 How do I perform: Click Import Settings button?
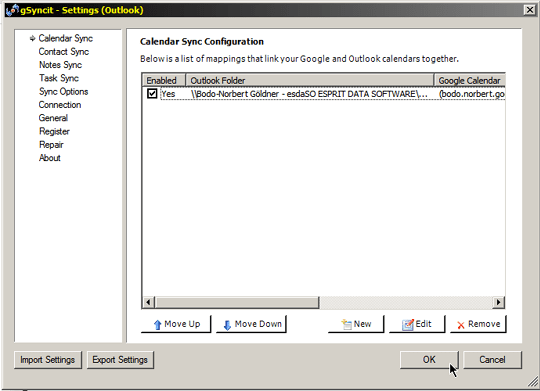[x=48, y=360]
